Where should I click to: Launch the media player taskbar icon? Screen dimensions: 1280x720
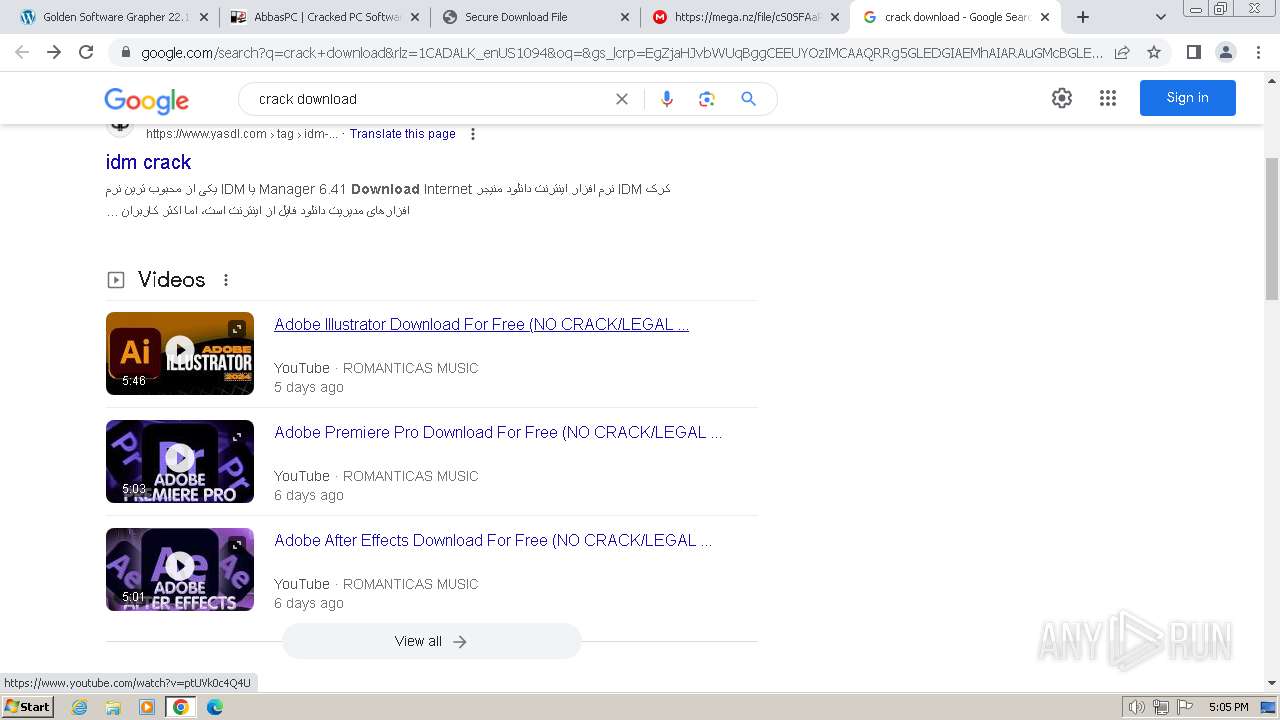point(147,707)
